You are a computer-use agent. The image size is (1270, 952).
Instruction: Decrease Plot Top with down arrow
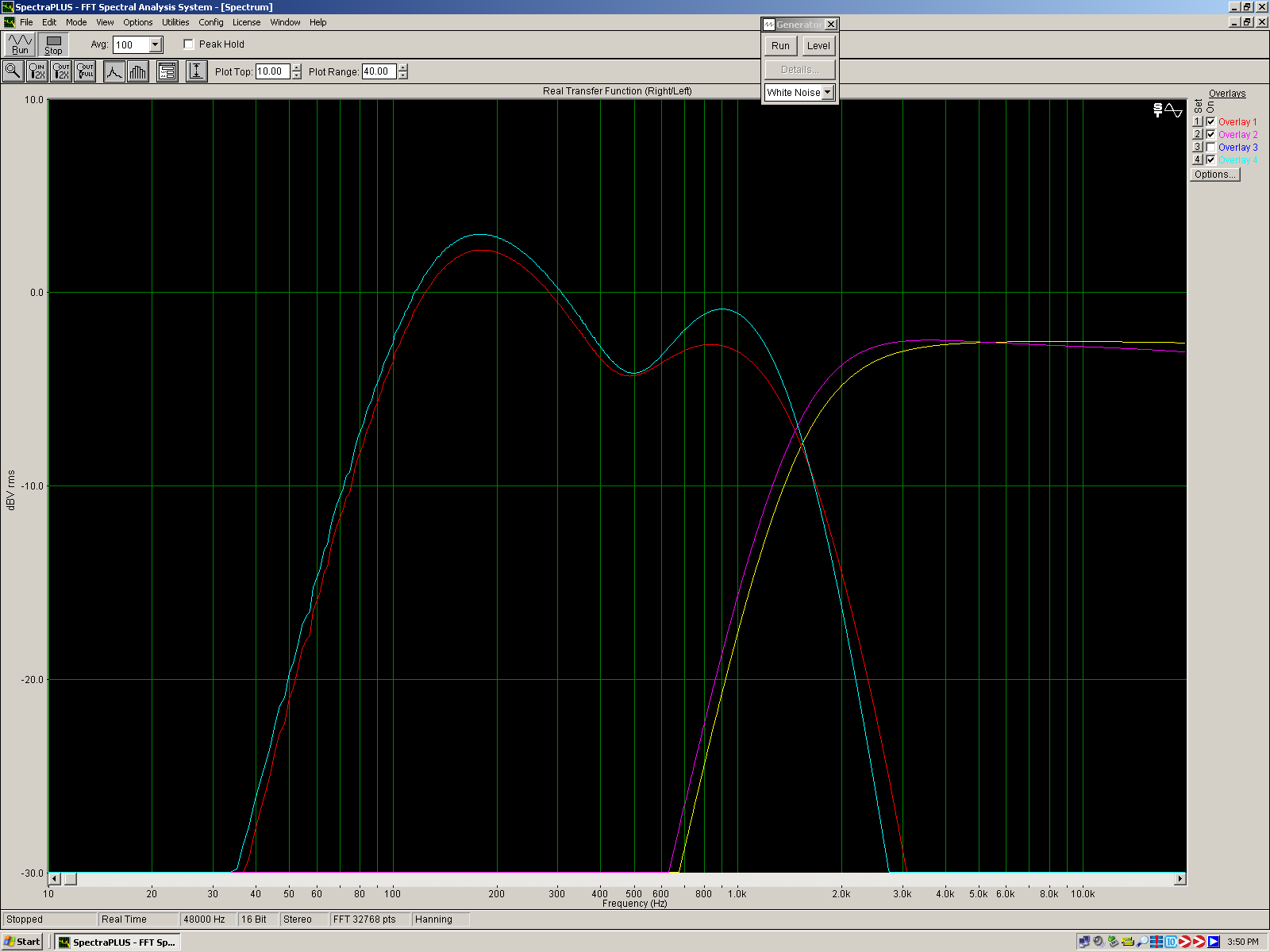[297, 75]
